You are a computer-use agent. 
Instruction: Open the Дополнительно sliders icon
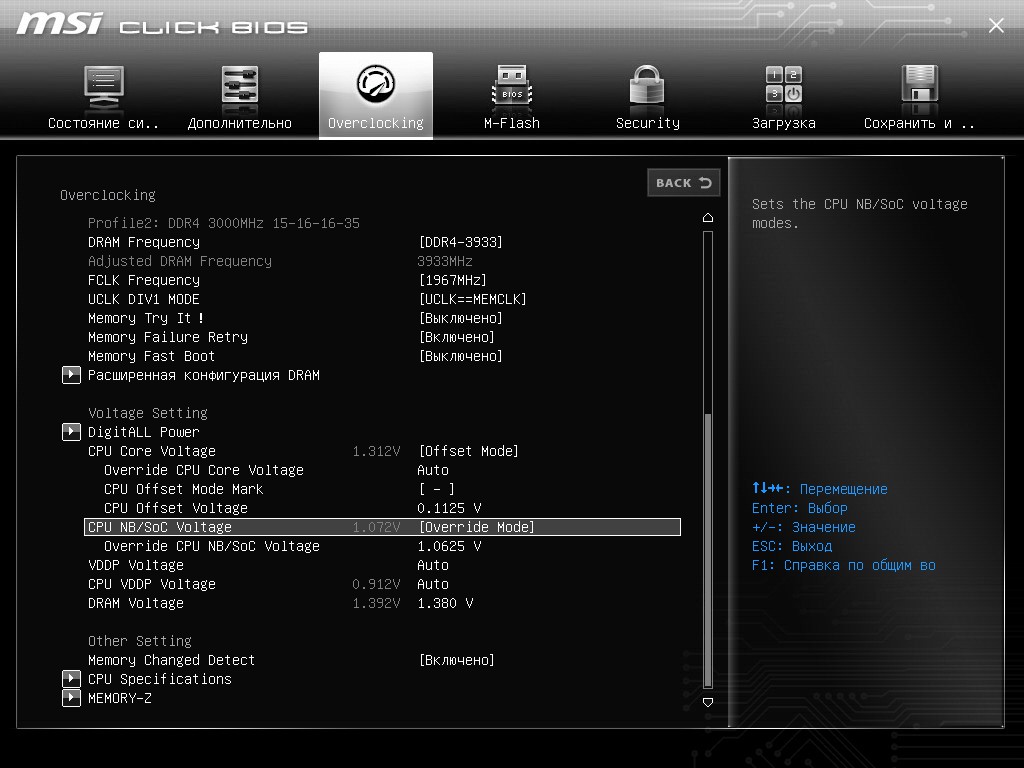point(239,85)
